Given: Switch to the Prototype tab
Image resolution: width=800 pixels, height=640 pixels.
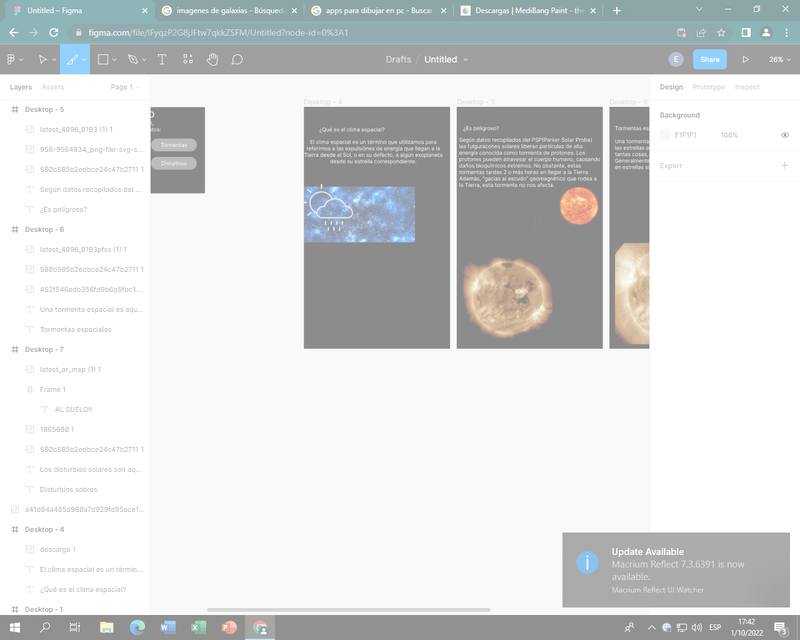Looking at the screenshot, I should [709, 87].
